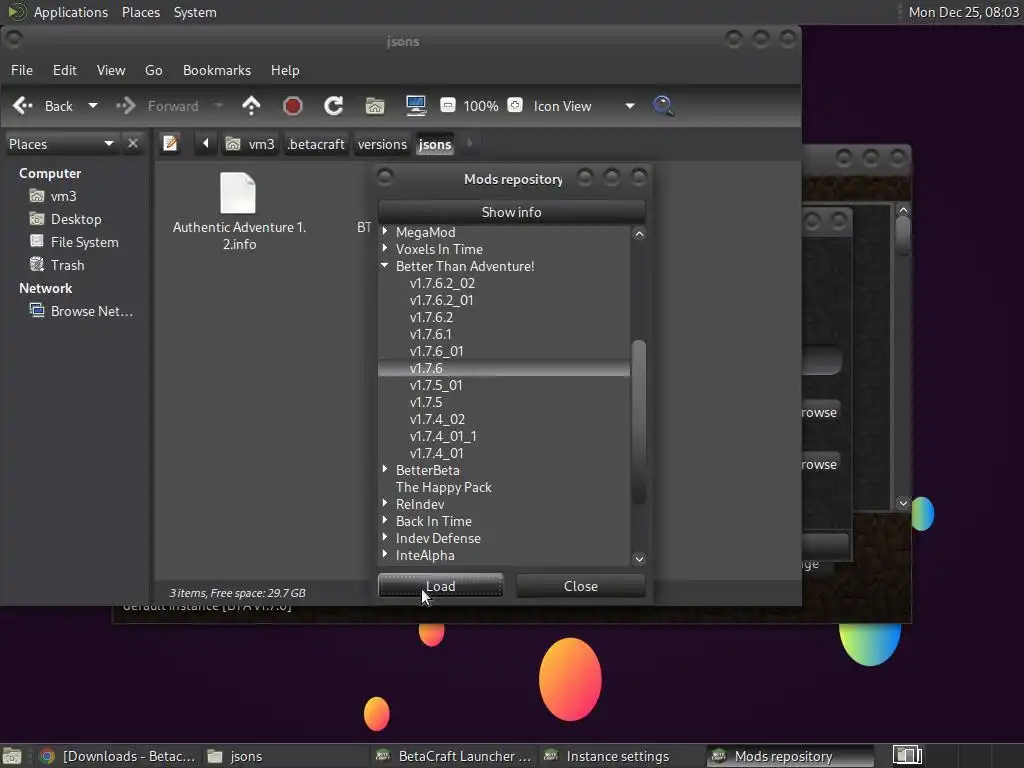Open the Places sidebar dropdown

tap(62, 144)
